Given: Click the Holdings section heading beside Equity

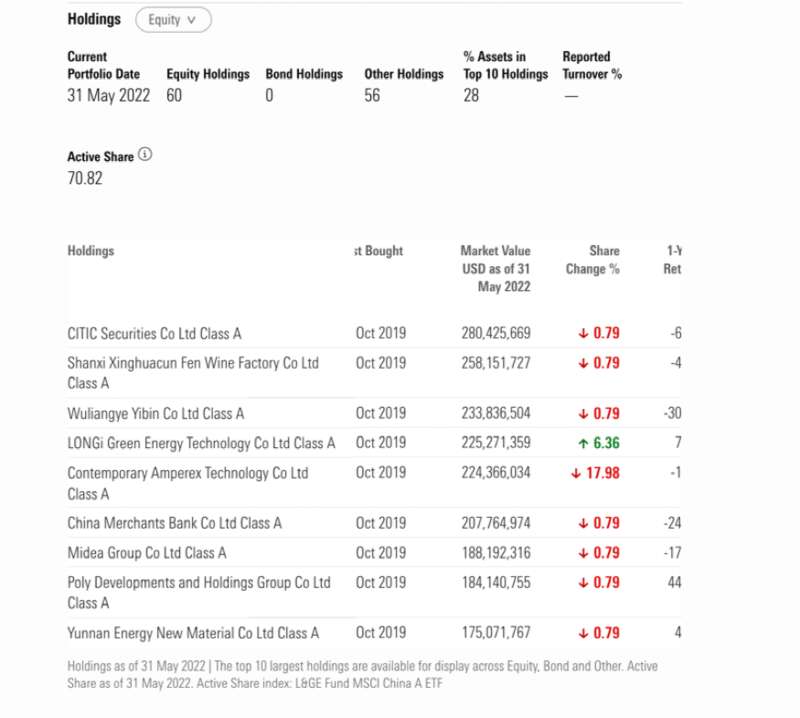Looking at the screenshot, I should [94, 19].
